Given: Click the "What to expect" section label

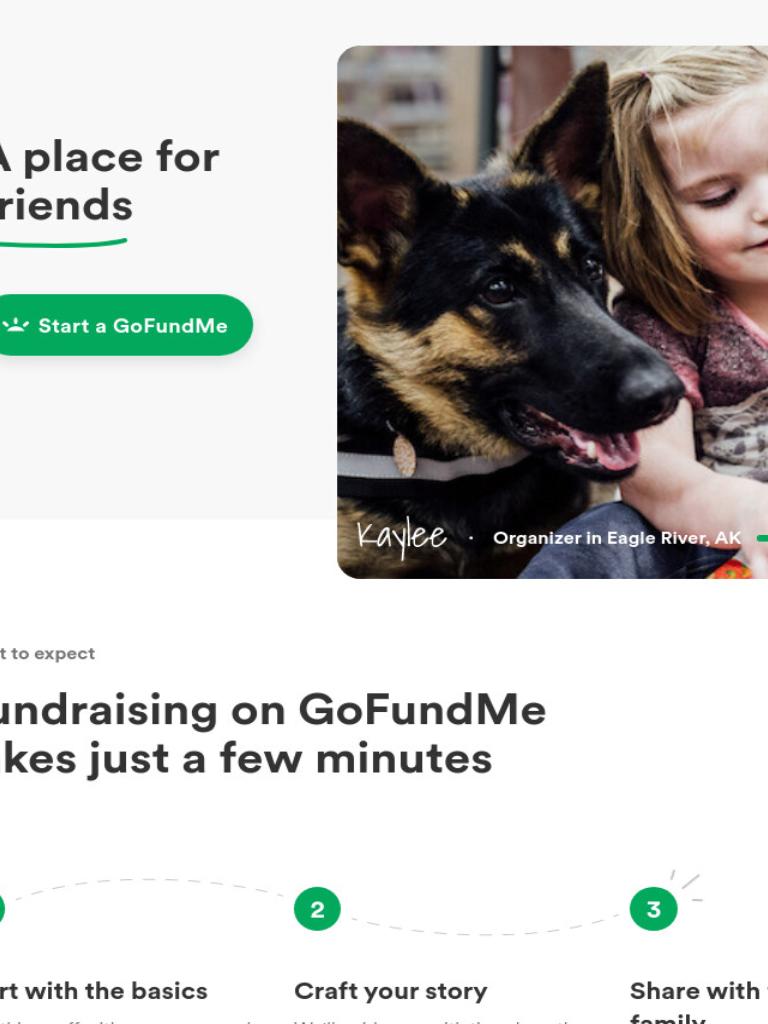Looking at the screenshot, I should (47, 654).
